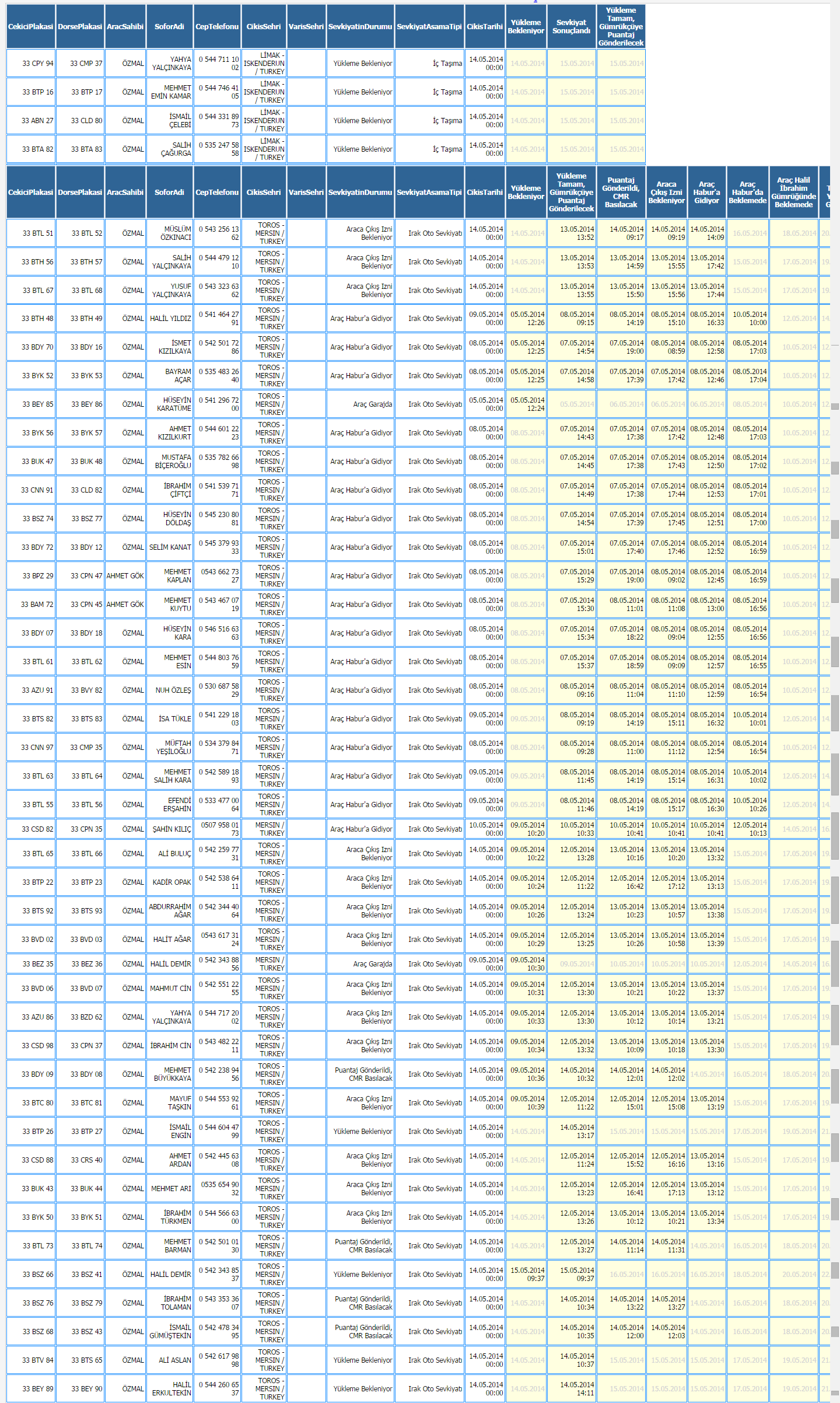Click driver cell "MEHMET SALİH KARA"
This screenshot has height=1403, width=840.
[x=169, y=776]
